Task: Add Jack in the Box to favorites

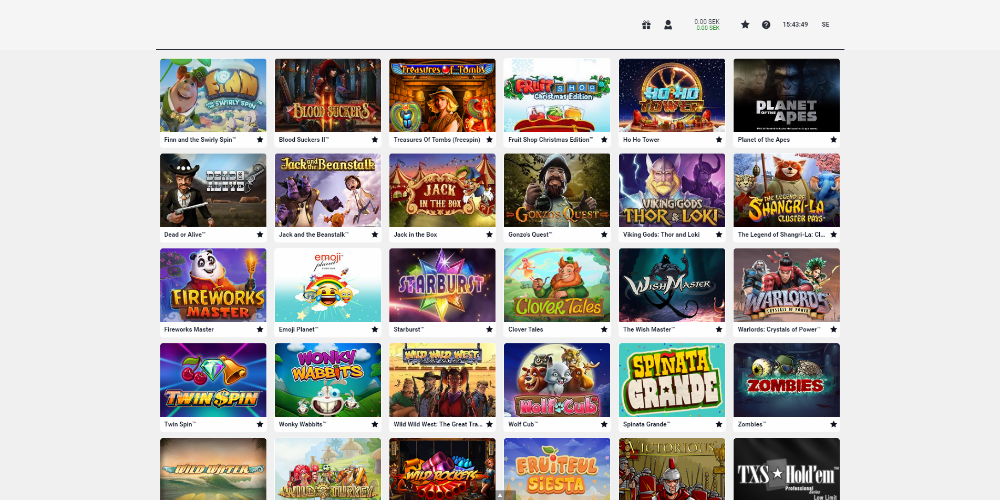Action: 489,235
